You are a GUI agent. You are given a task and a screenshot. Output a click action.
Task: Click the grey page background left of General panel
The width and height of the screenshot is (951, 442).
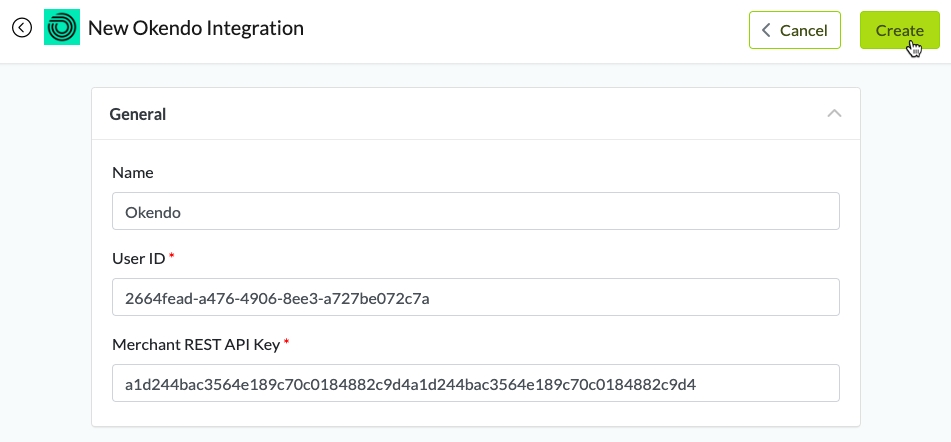coord(45,250)
